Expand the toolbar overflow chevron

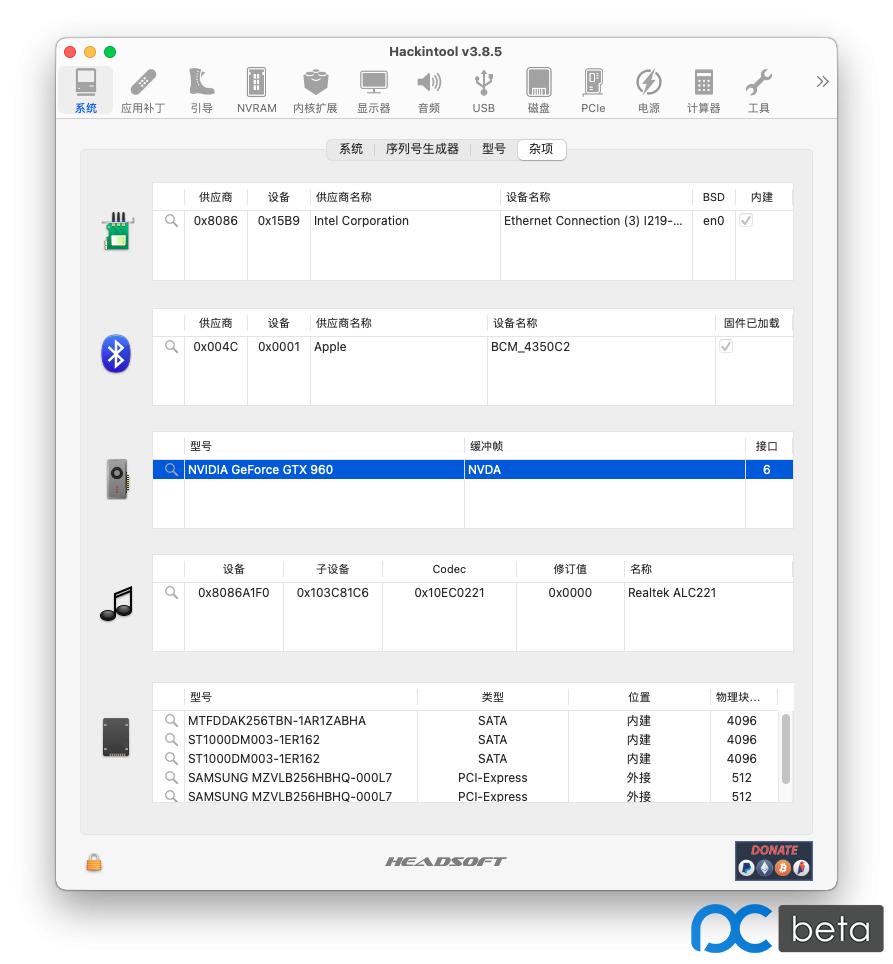pyautogui.click(x=821, y=81)
